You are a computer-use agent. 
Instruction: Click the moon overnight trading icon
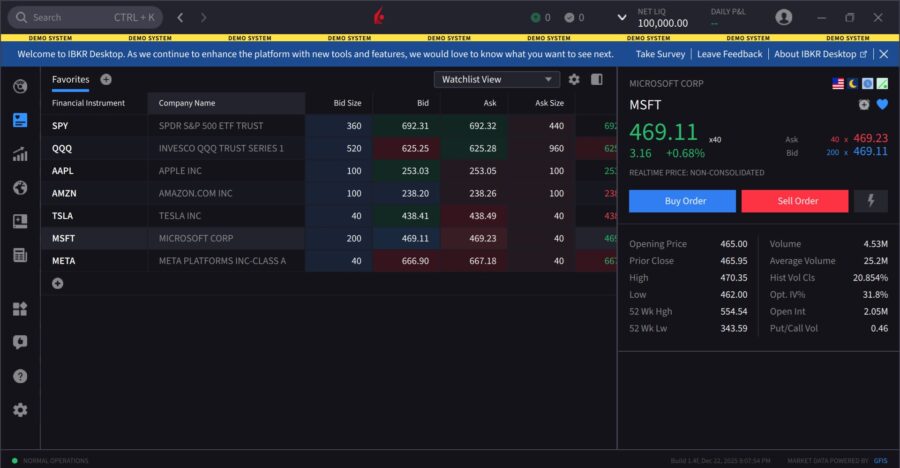pyautogui.click(x=853, y=84)
